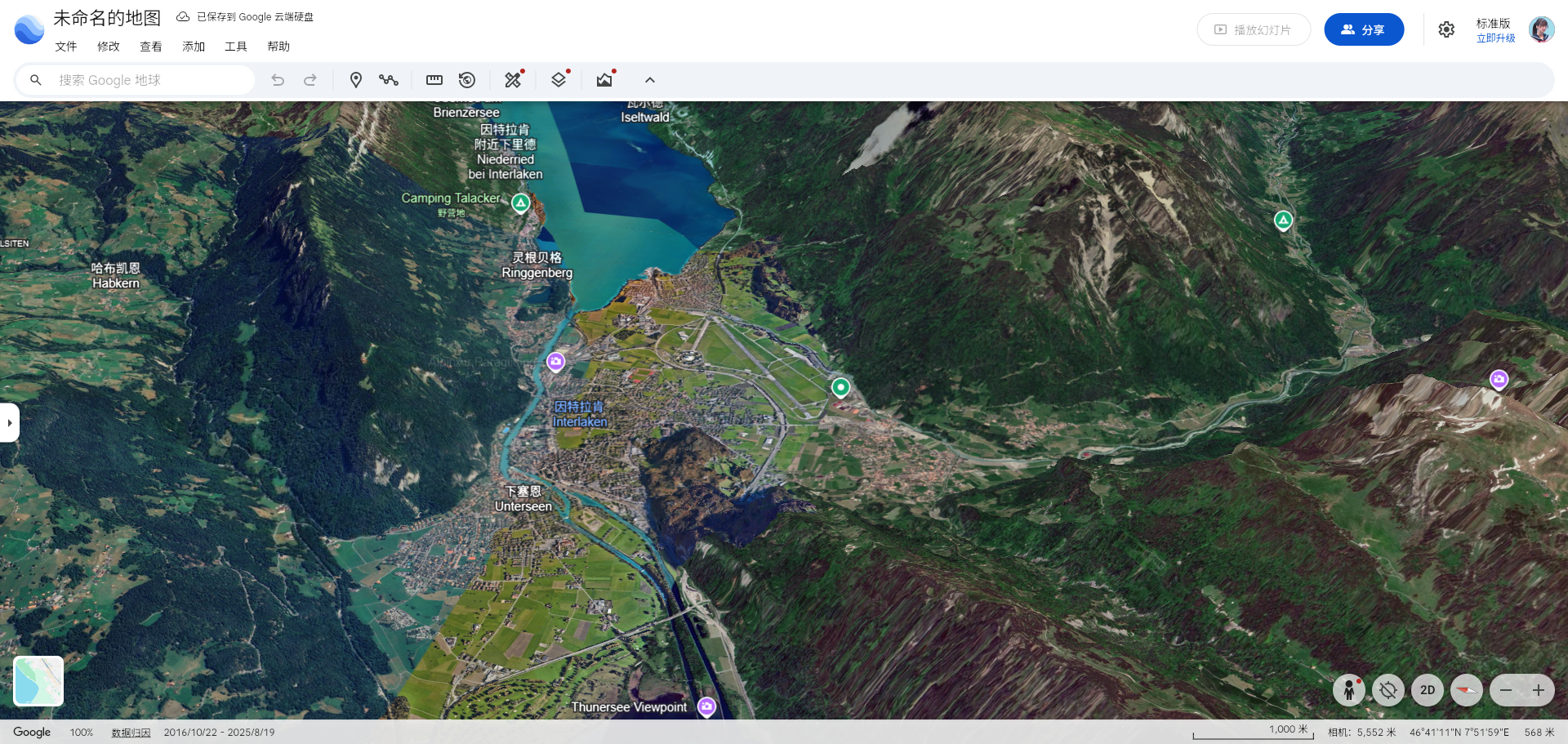Collapse the toolbar with the up chevron
This screenshot has width=1568, height=744.
coord(650,80)
